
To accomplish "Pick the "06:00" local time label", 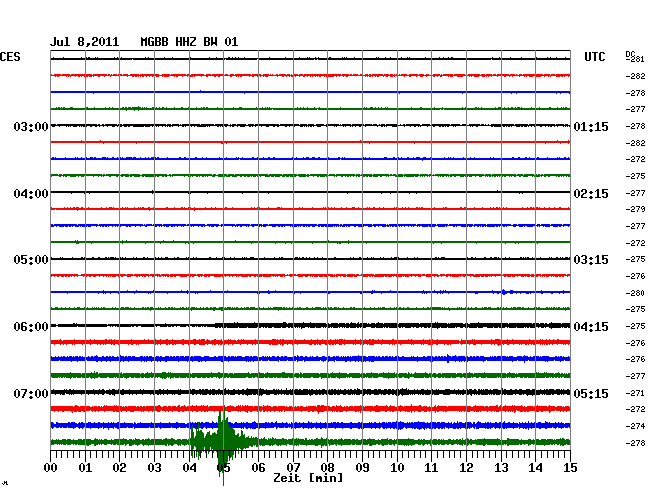I will pos(31,327).
